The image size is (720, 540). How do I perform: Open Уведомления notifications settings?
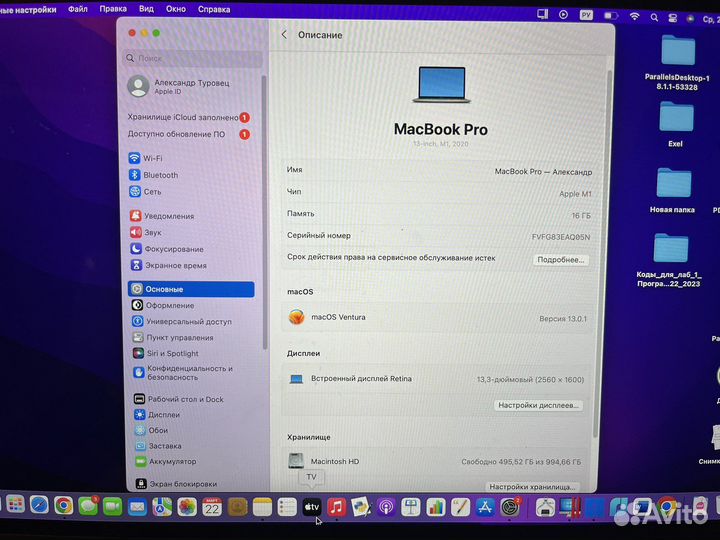(162, 216)
